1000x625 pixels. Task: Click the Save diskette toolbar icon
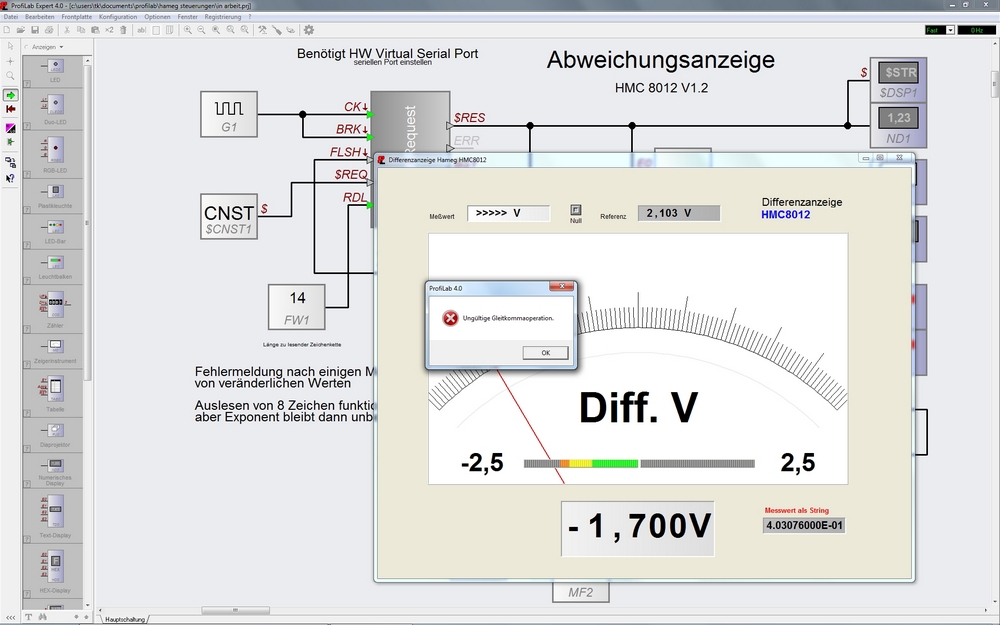pyautogui.click(x=35, y=30)
